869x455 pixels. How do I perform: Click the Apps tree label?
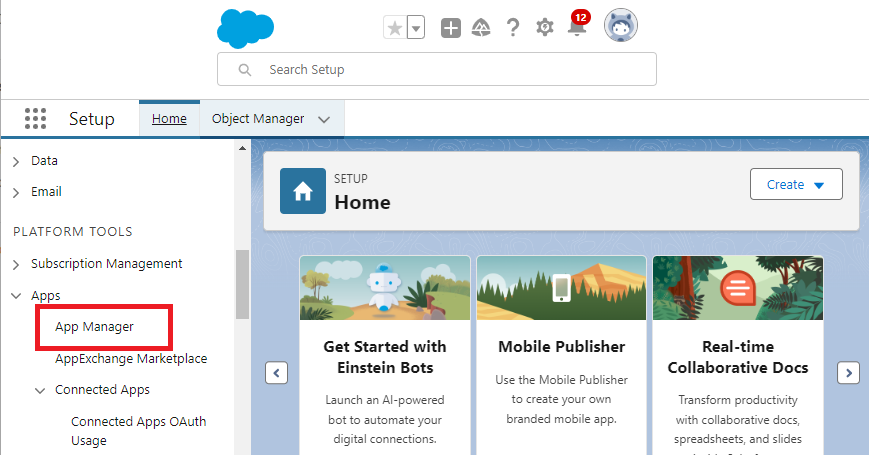pos(45,296)
